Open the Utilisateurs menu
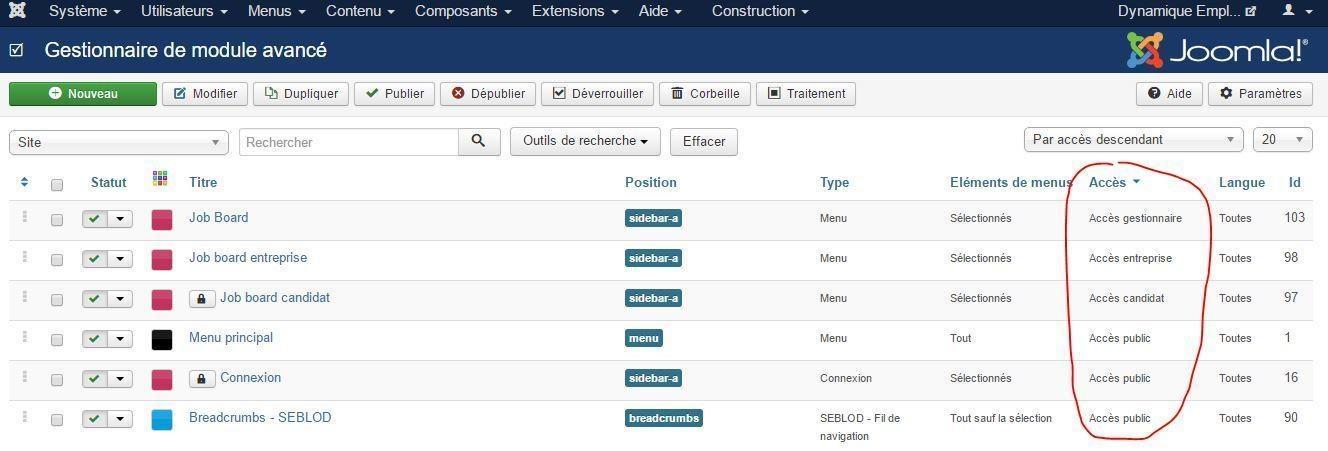Image resolution: width=1328 pixels, height=451 pixels. (x=184, y=11)
